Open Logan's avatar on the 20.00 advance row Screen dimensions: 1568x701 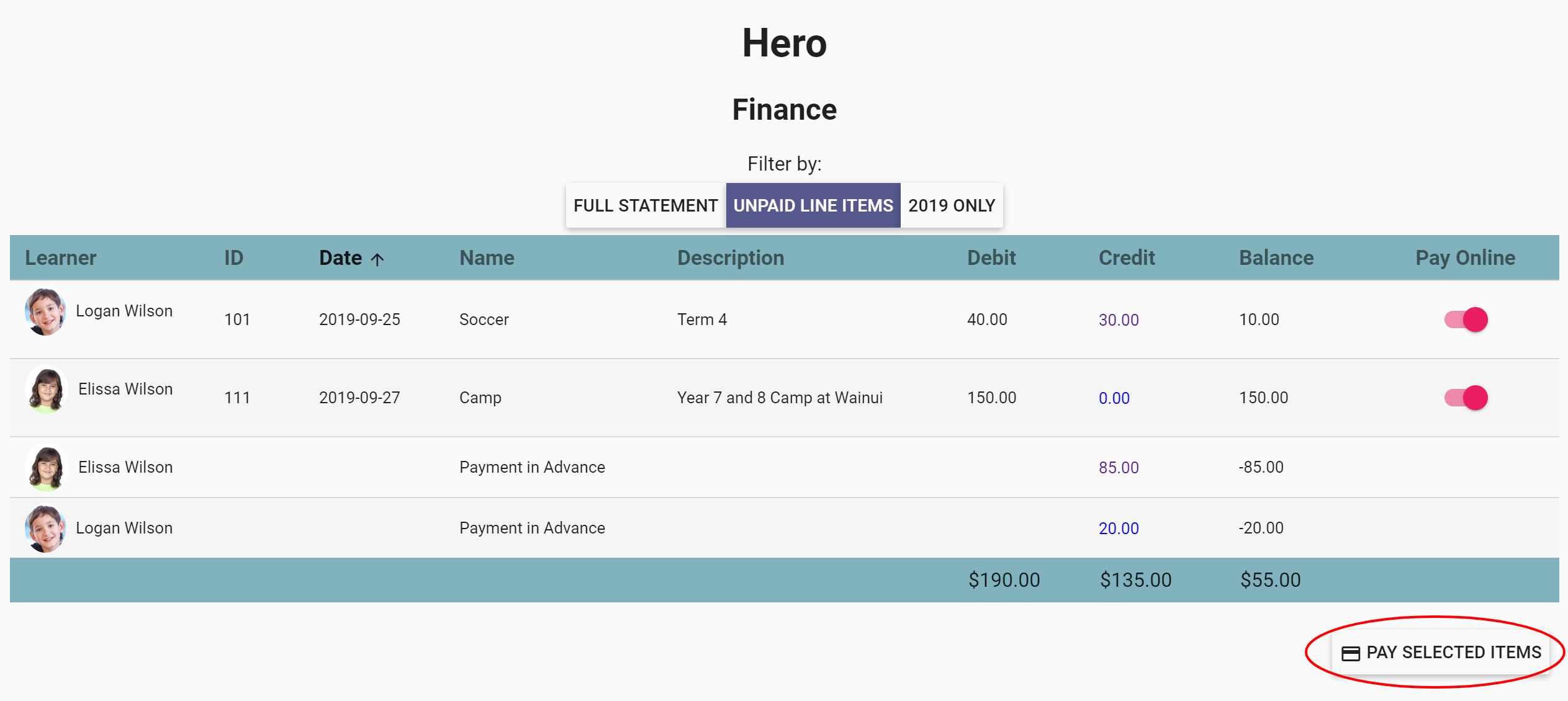[45, 529]
